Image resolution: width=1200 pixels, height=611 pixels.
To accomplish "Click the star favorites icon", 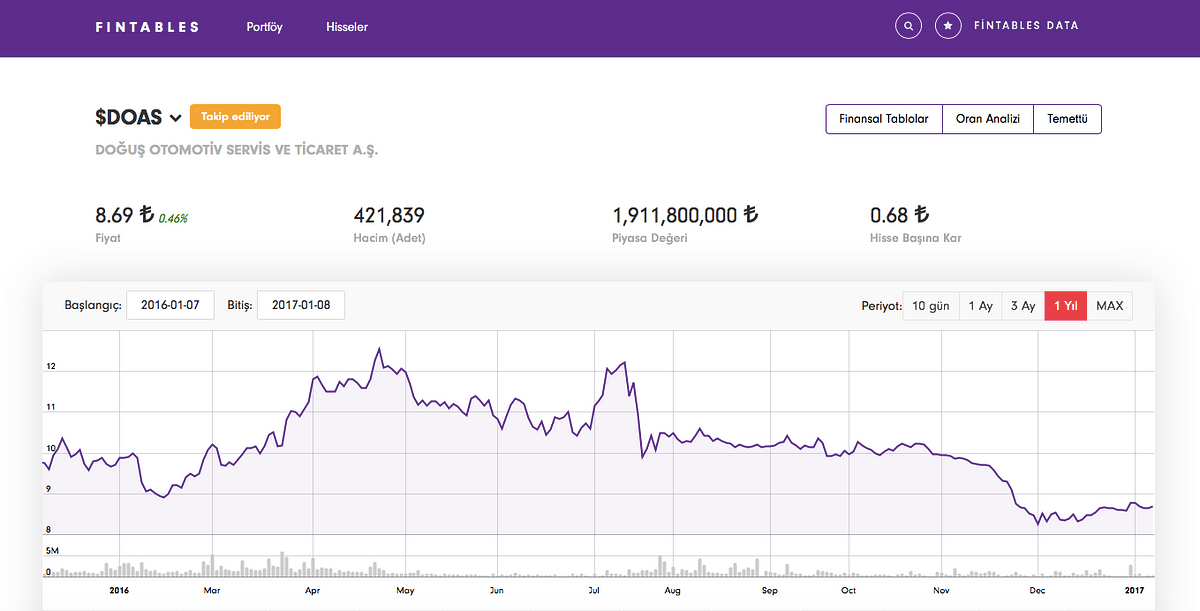I will [x=948, y=26].
